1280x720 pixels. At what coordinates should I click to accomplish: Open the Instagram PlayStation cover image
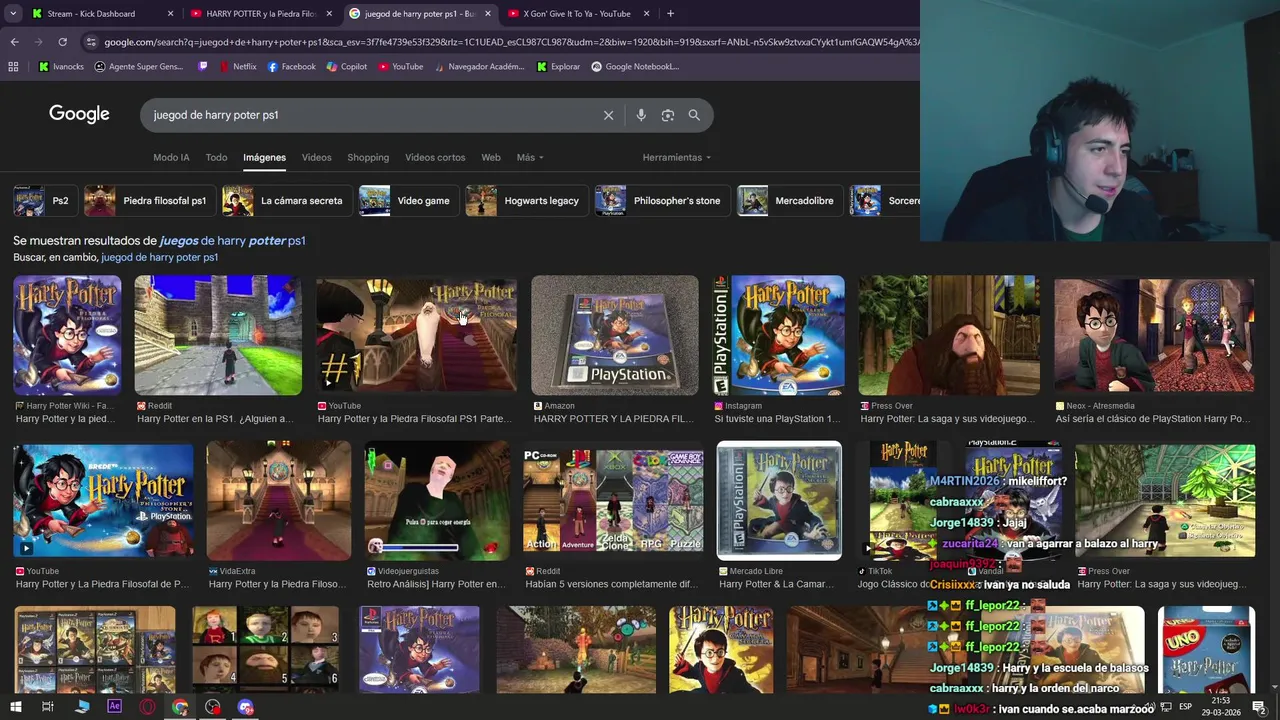click(x=779, y=335)
